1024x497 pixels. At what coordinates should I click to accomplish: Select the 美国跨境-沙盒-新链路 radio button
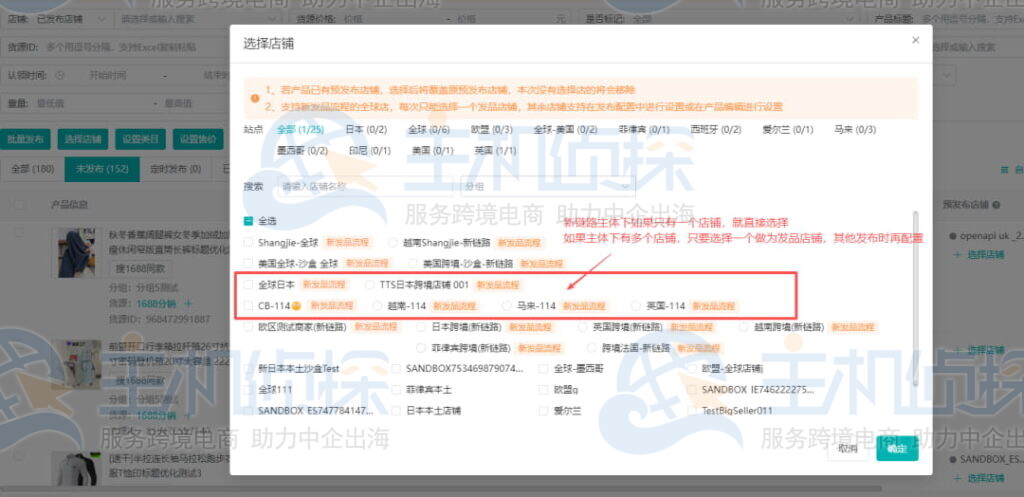(x=413, y=264)
